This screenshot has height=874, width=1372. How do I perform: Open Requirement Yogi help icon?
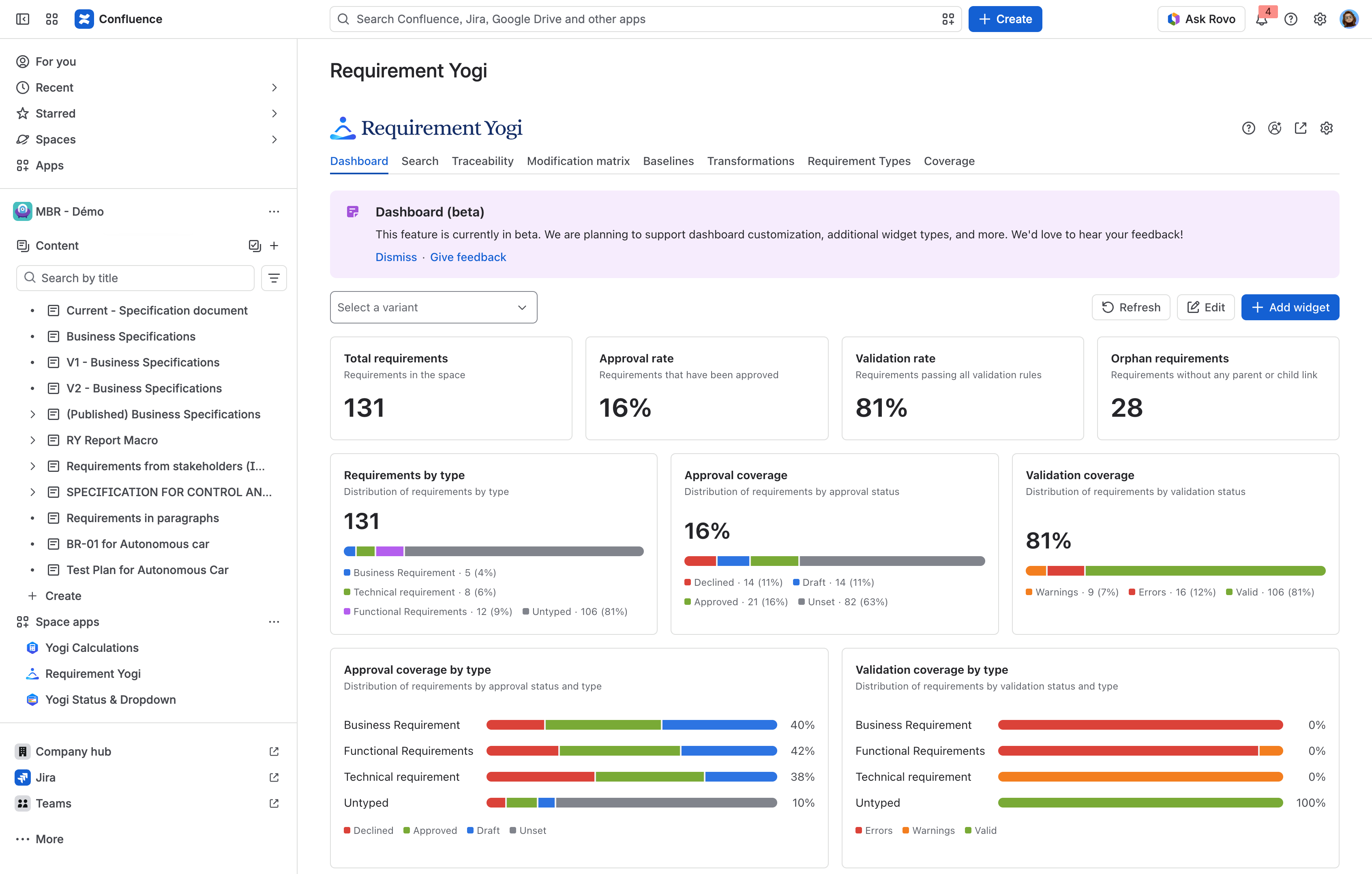[x=1248, y=128]
